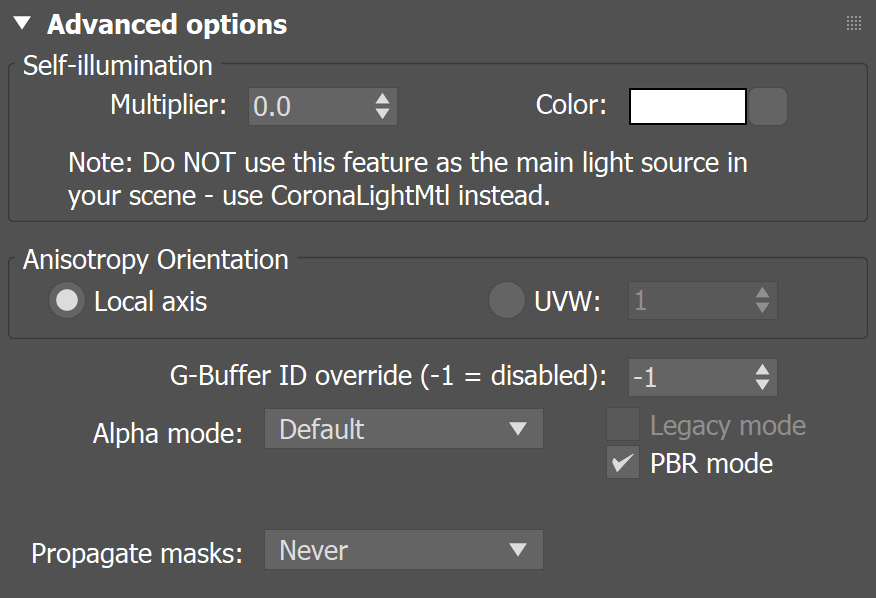Open the Propagate masks dropdown
This screenshot has width=876, height=598.
coord(403,550)
